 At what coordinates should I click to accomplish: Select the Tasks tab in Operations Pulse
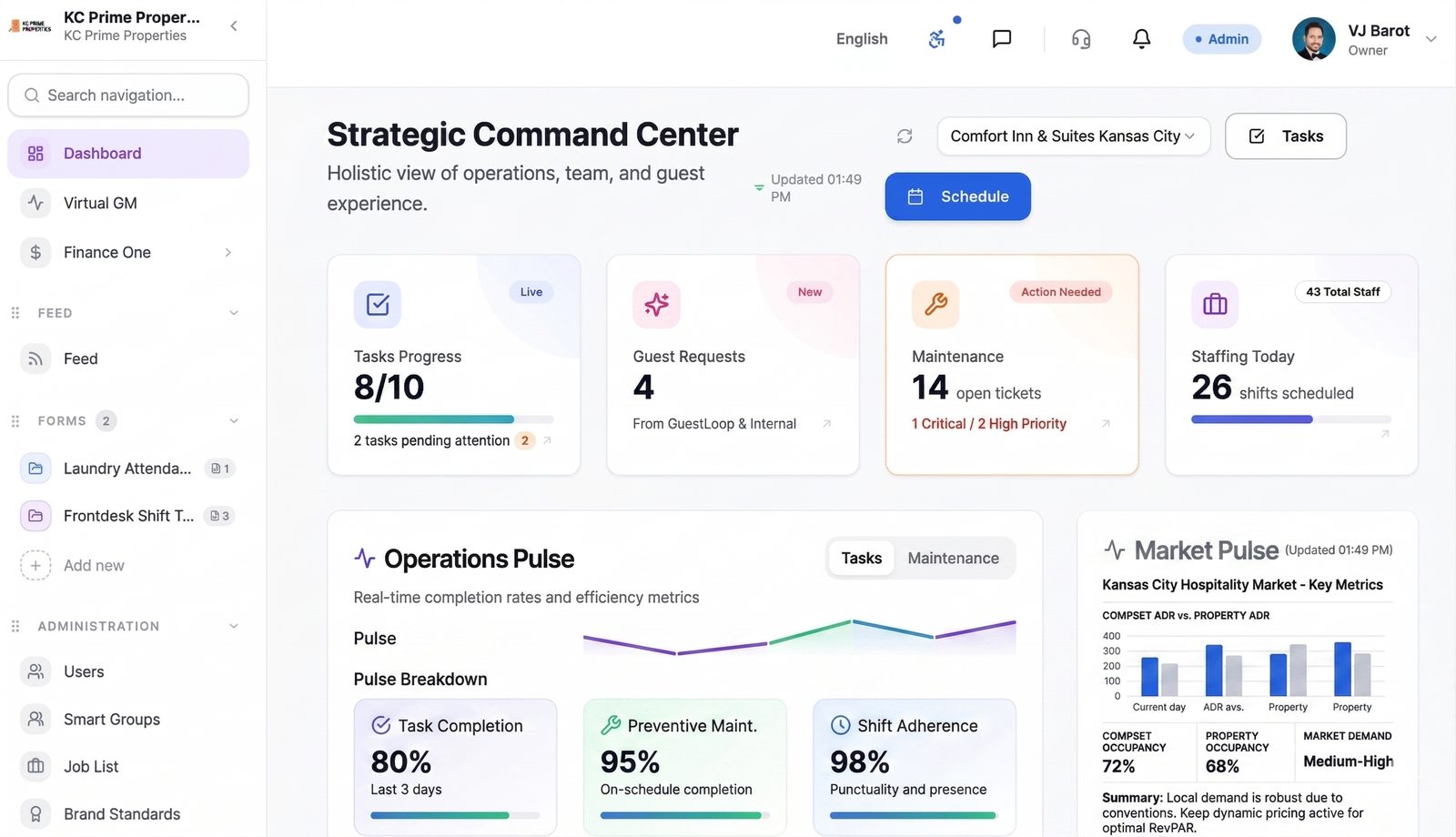tap(860, 558)
